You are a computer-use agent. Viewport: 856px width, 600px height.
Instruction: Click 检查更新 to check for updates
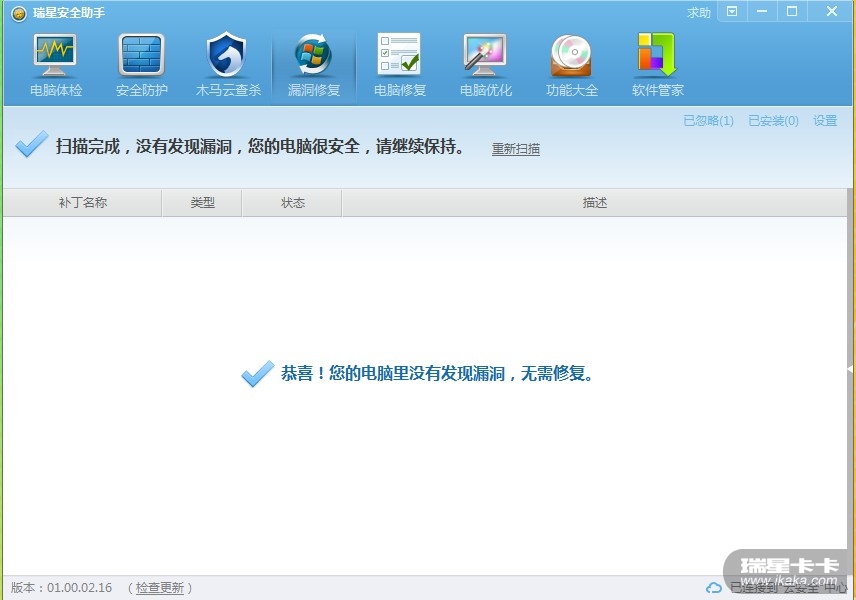pos(160,588)
